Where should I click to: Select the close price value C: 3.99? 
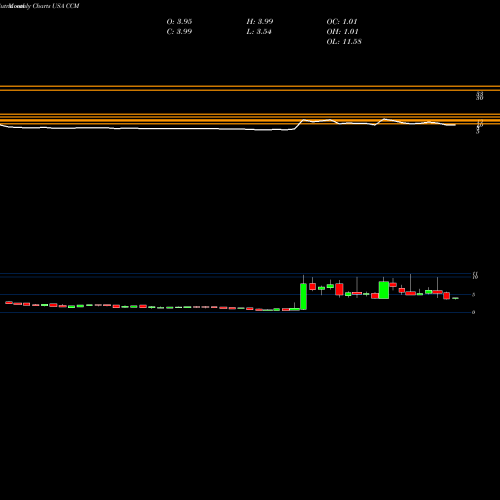coord(179,32)
